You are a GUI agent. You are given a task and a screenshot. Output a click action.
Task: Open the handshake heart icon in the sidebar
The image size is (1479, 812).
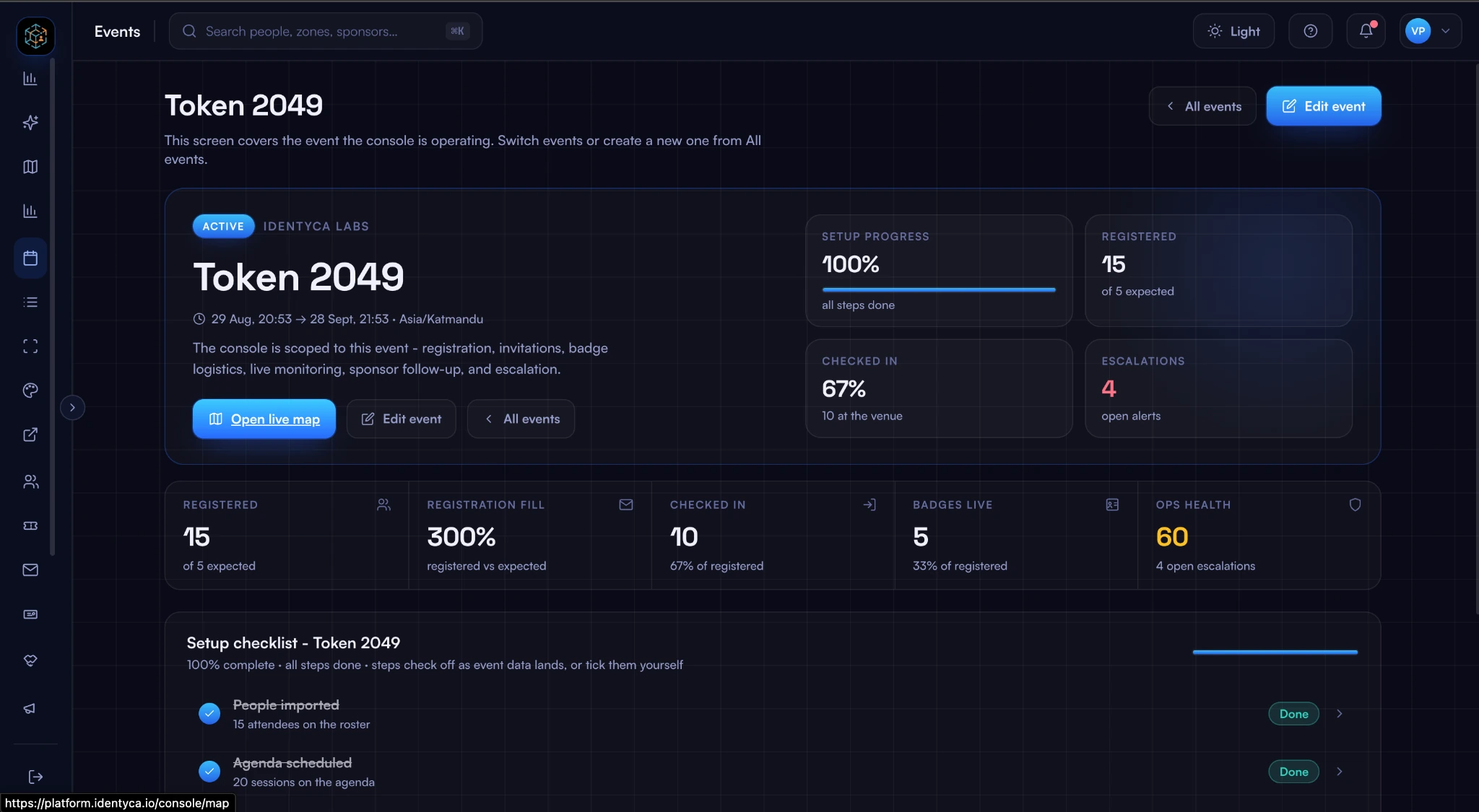coord(30,660)
